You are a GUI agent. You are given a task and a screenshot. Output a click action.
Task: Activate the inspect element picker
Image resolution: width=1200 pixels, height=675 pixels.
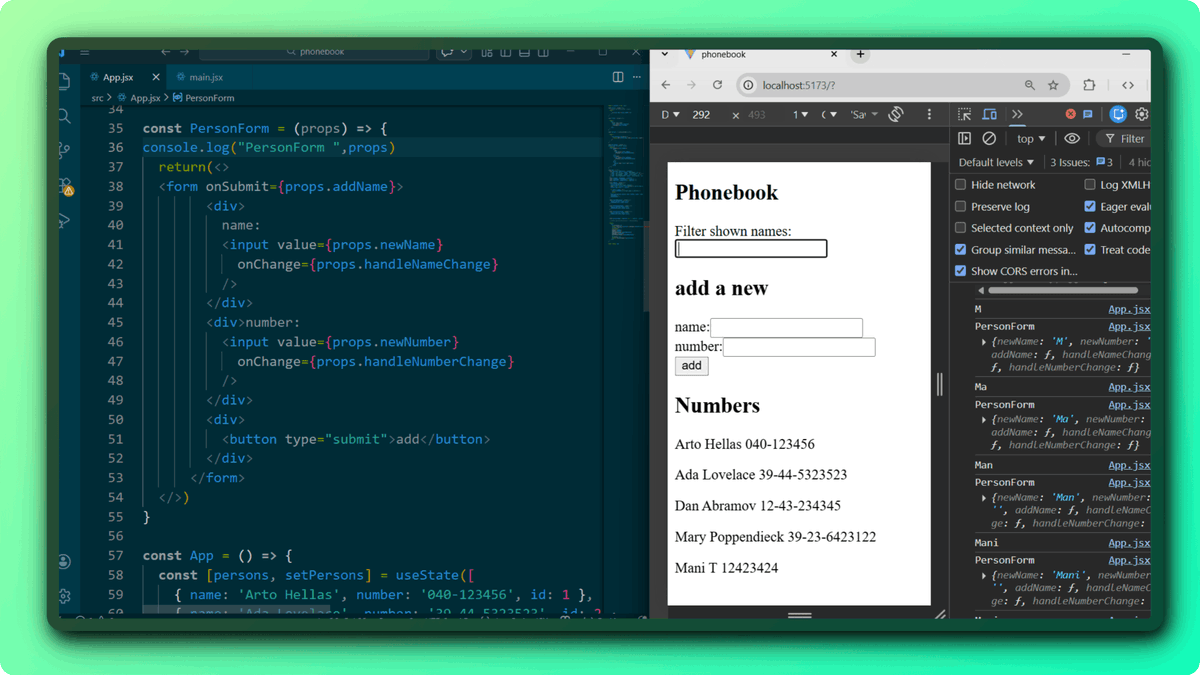[x=965, y=114]
